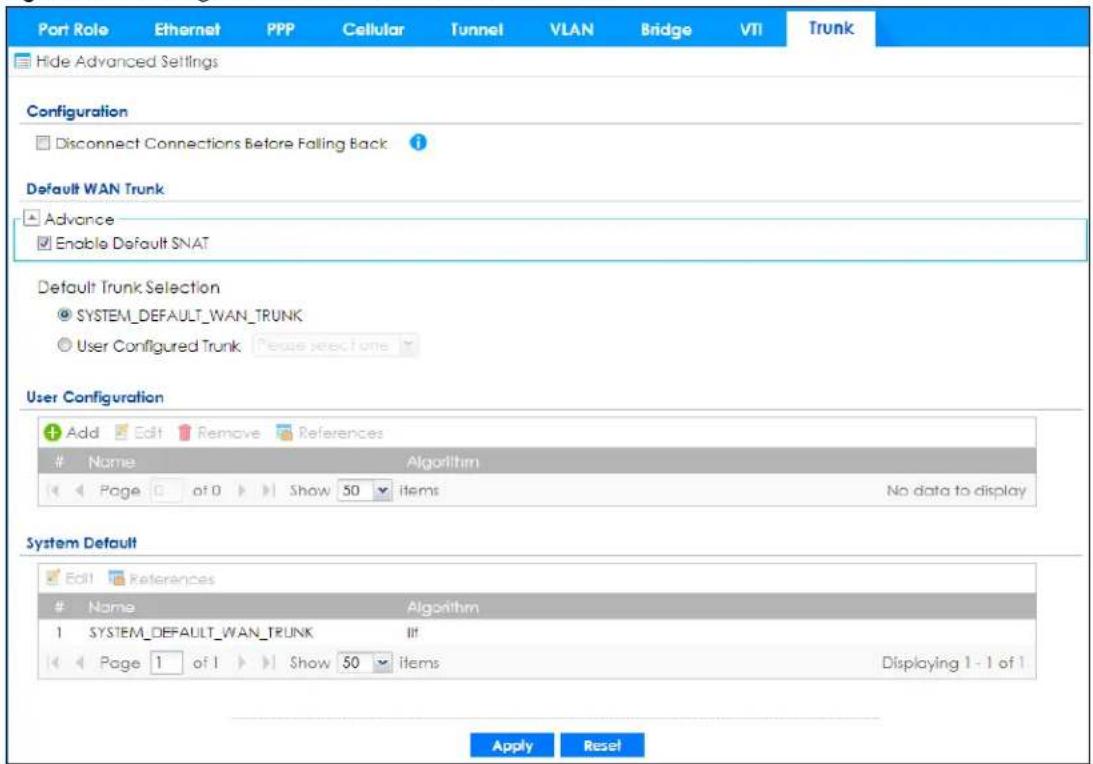Click User Configuration page number field
This screenshot has width=1093, height=764.
point(166,491)
